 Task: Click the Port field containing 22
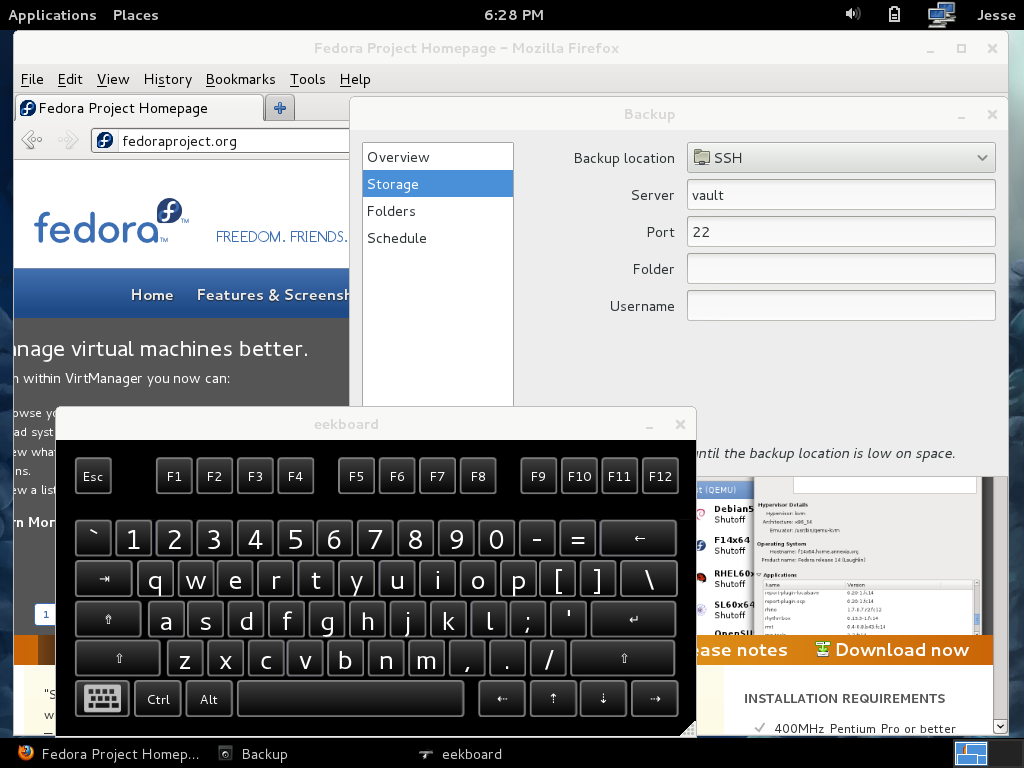click(x=841, y=232)
